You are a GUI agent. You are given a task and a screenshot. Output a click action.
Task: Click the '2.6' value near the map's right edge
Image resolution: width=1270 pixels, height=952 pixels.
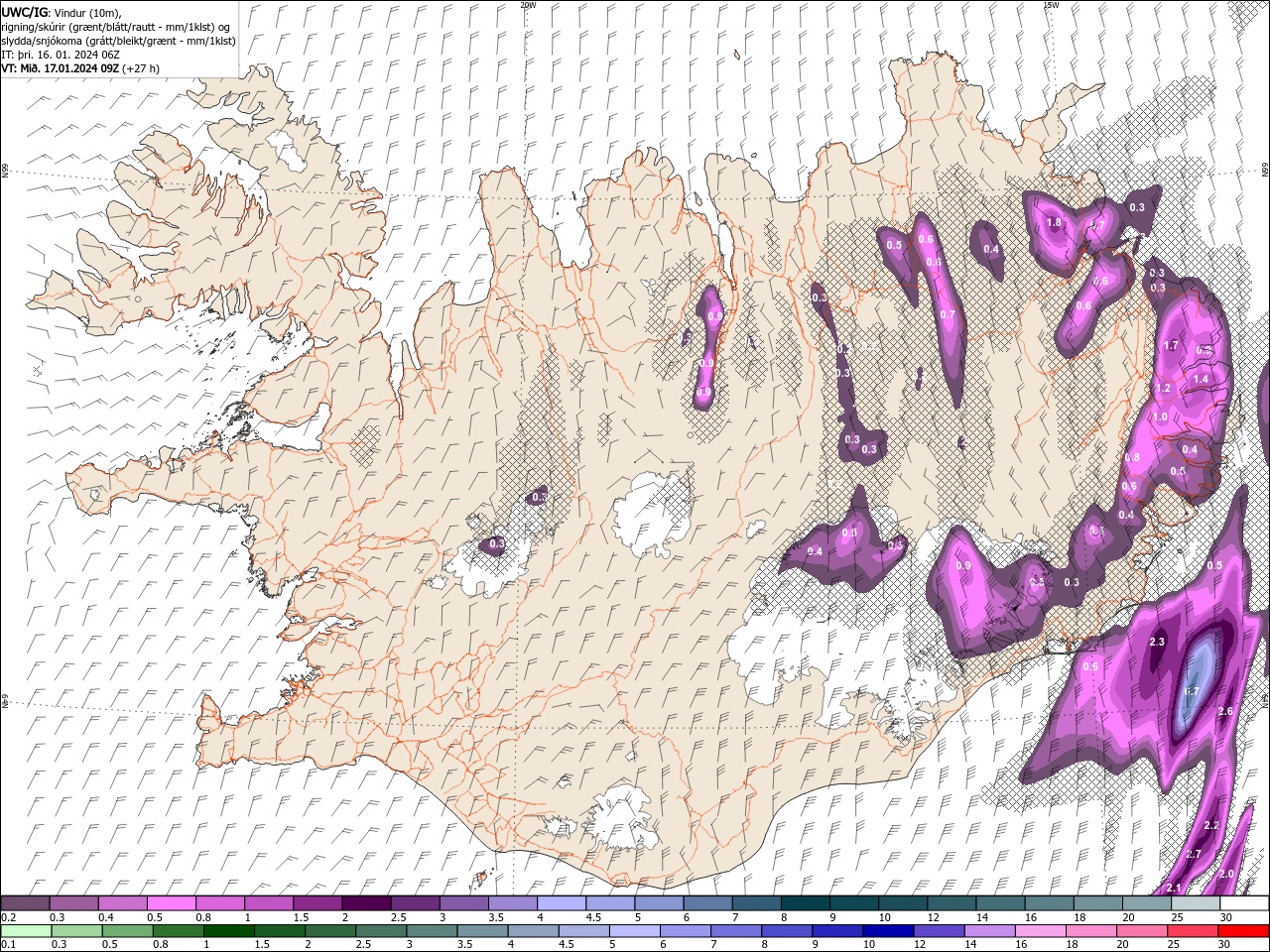tap(1225, 711)
